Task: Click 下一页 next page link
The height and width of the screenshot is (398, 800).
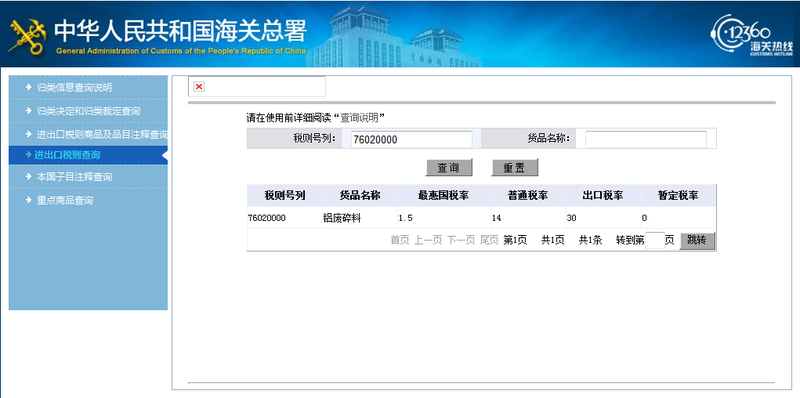Action: click(x=461, y=240)
